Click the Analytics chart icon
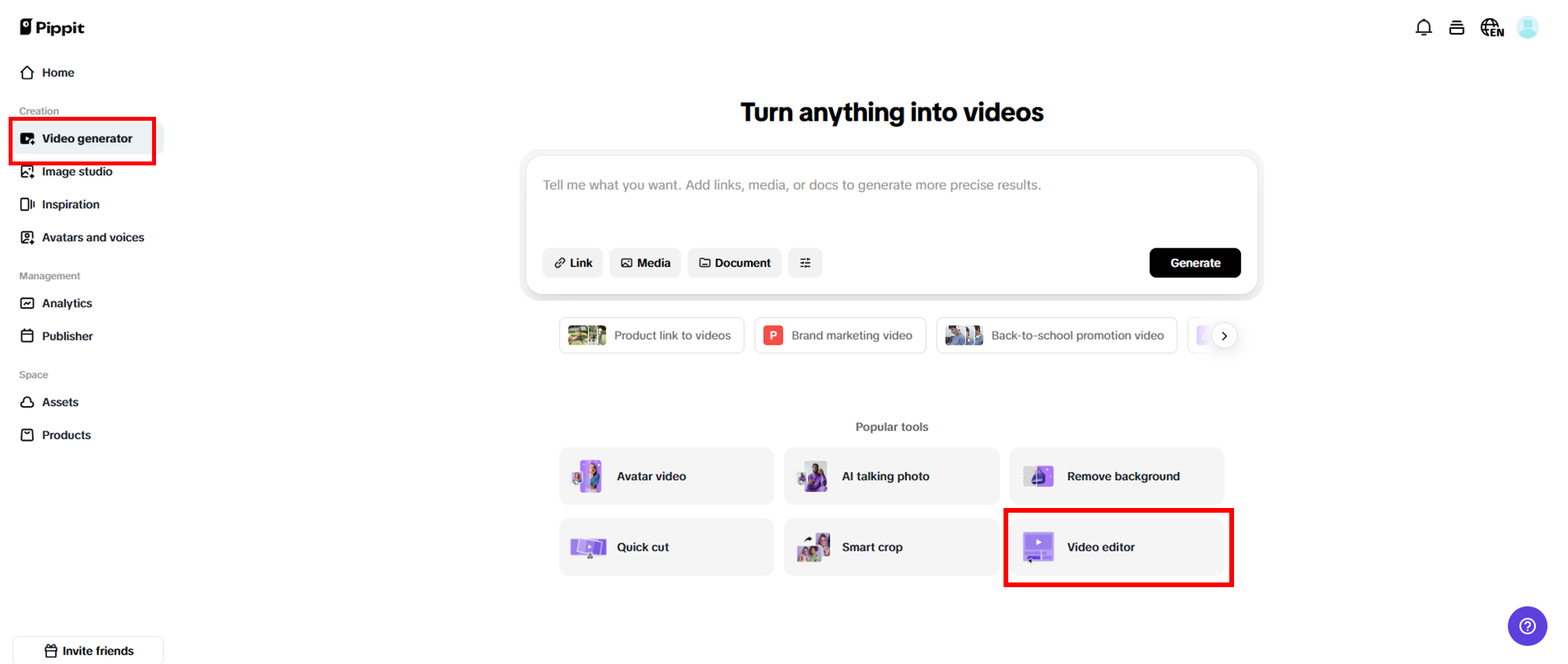 coord(27,303)
